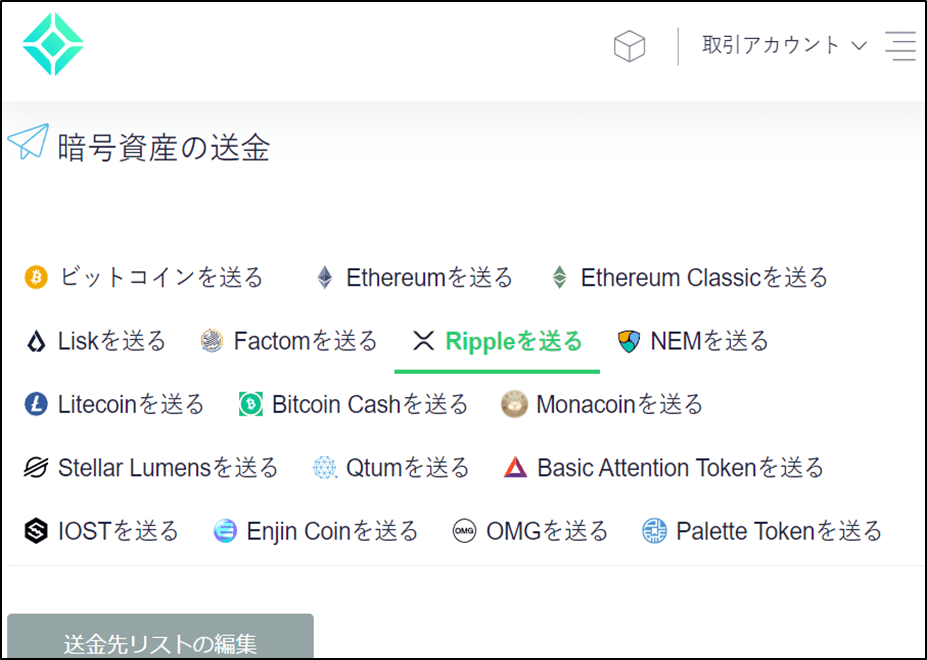Select the ビットコインを送る tab
This screenshot has height=660, width=927.
pos(144,277)
